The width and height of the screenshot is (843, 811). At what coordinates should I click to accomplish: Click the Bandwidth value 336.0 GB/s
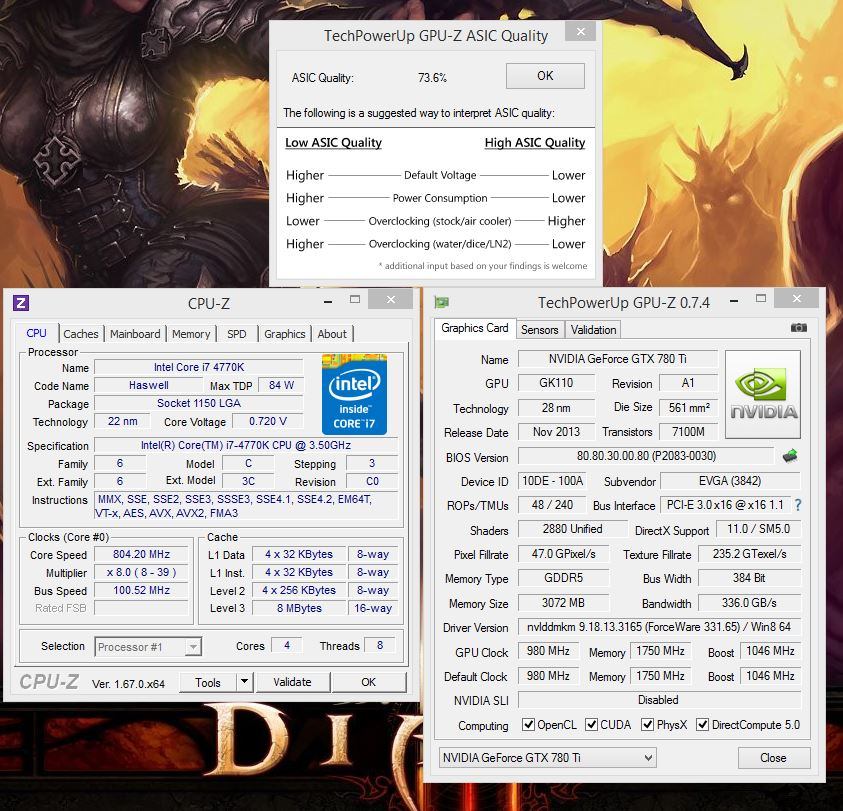coord(749,603)
